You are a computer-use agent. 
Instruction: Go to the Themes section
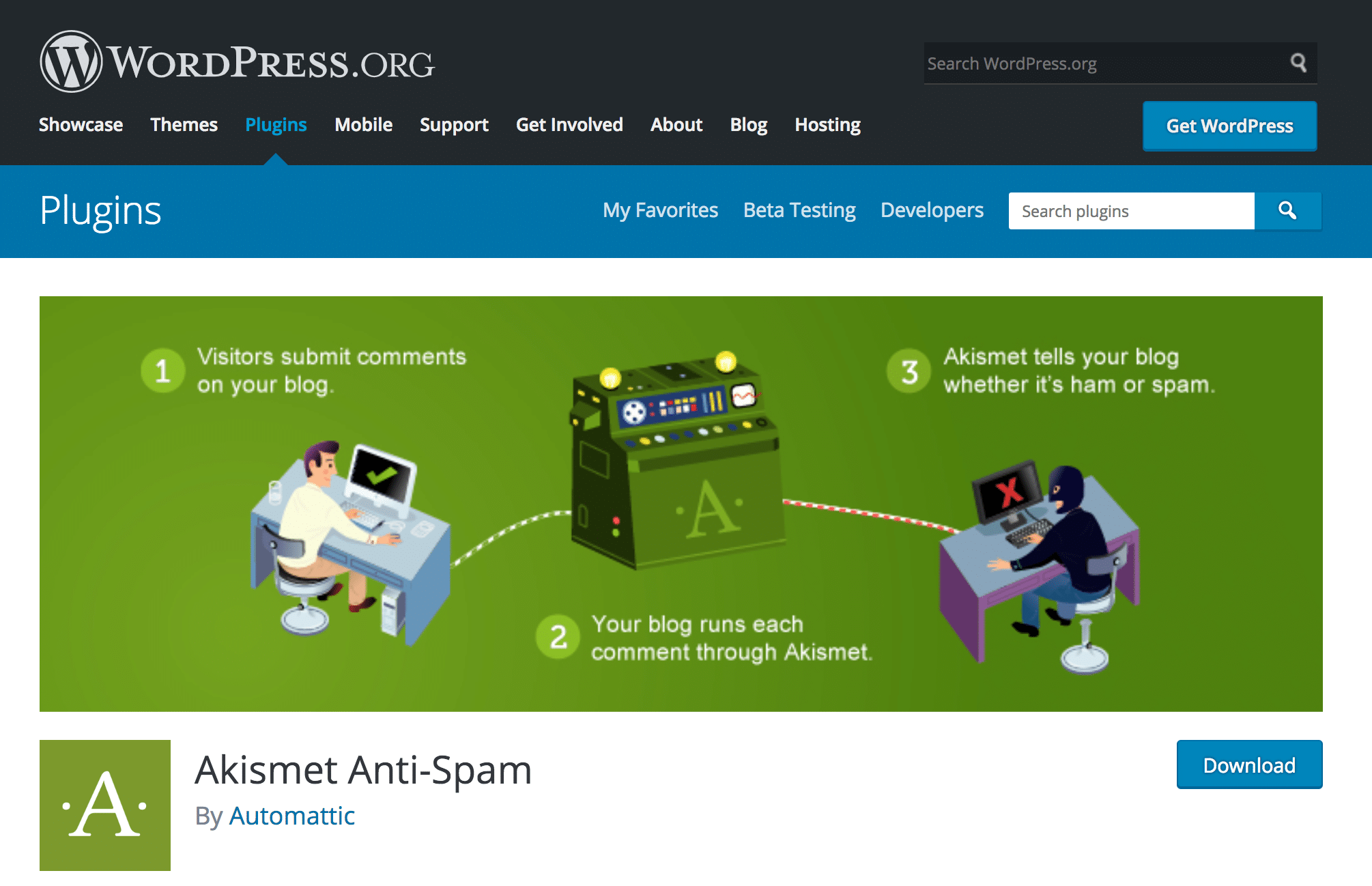[184, 125]
